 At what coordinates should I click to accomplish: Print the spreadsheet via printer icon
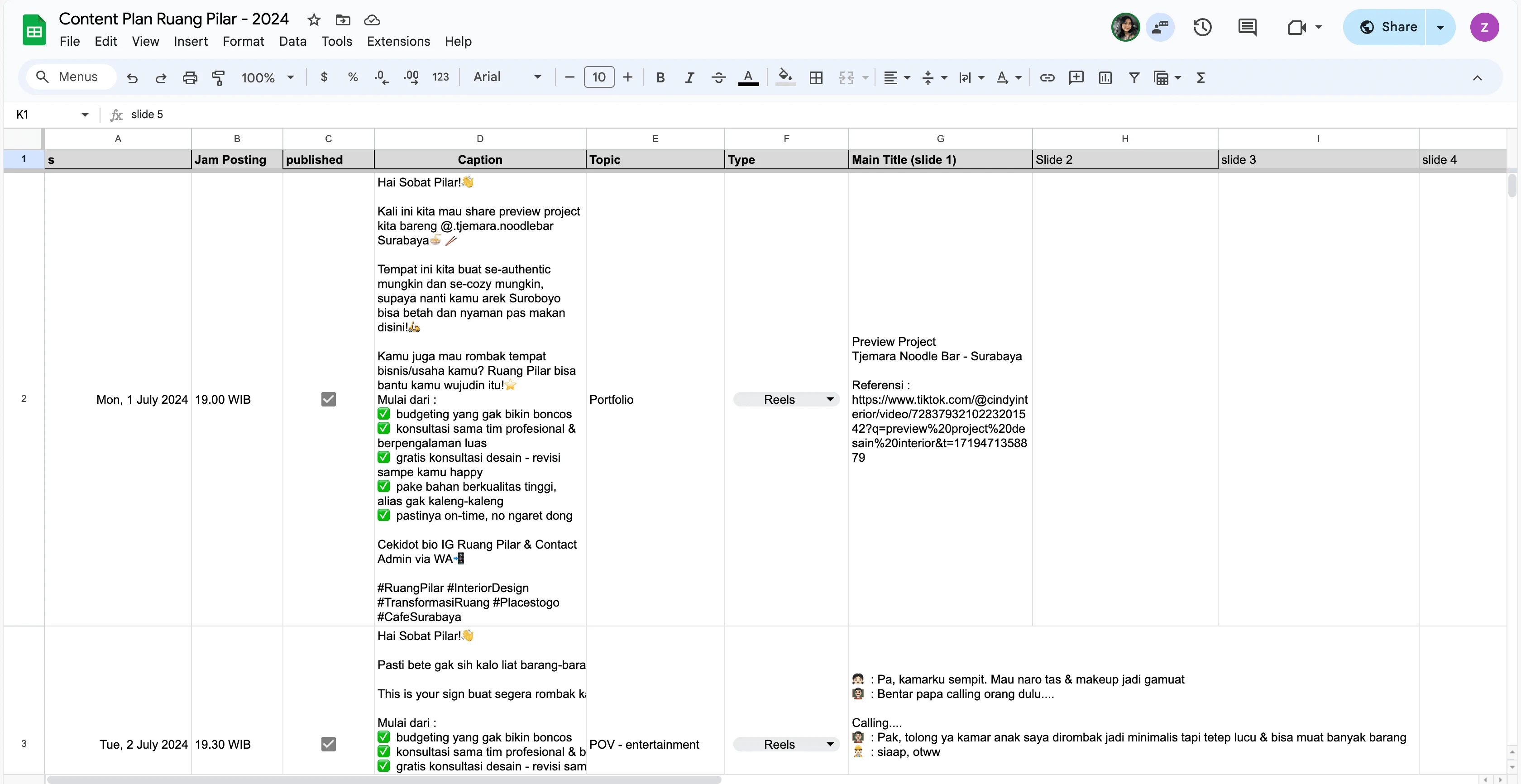point(190,77)
